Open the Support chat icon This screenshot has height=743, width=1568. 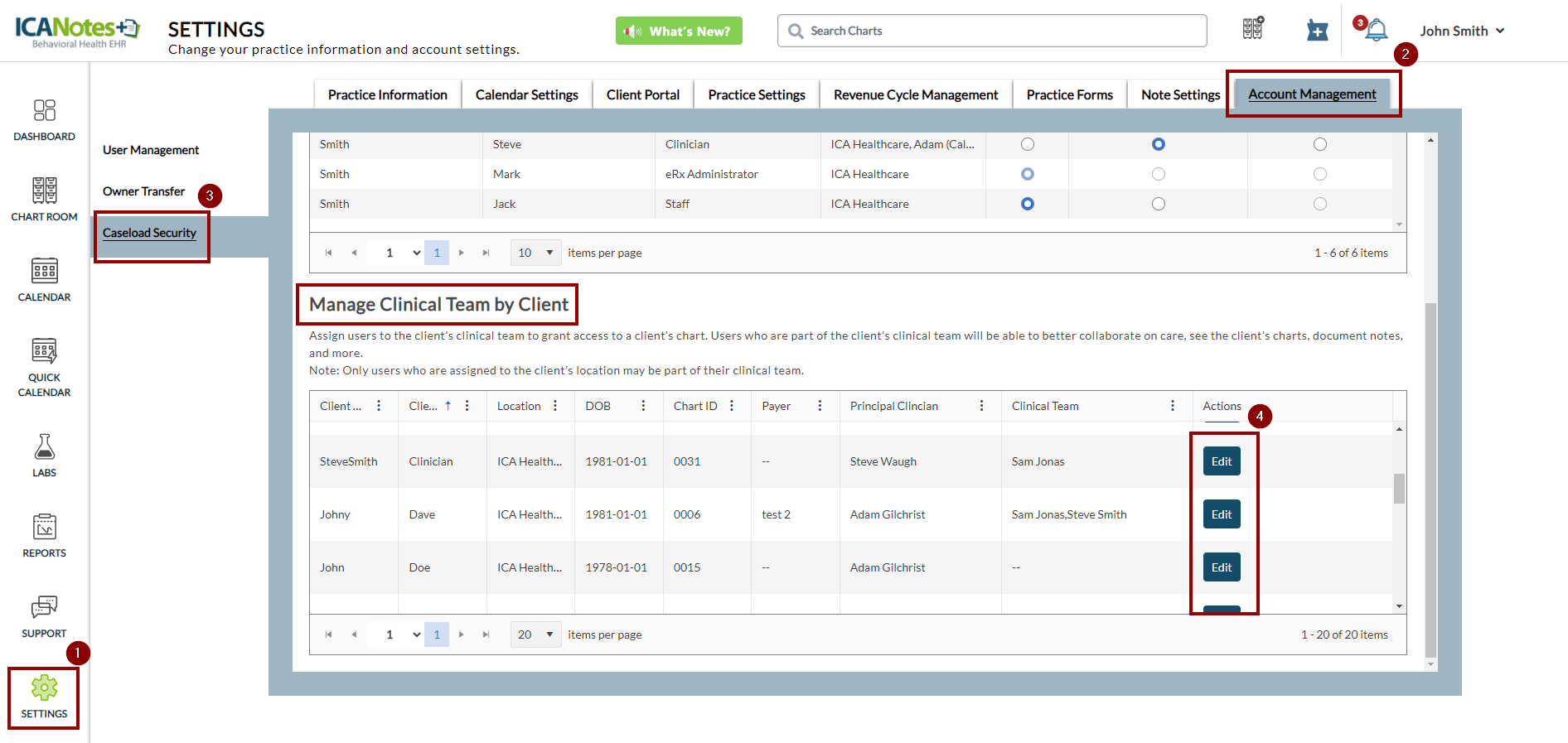coord(44,615)
